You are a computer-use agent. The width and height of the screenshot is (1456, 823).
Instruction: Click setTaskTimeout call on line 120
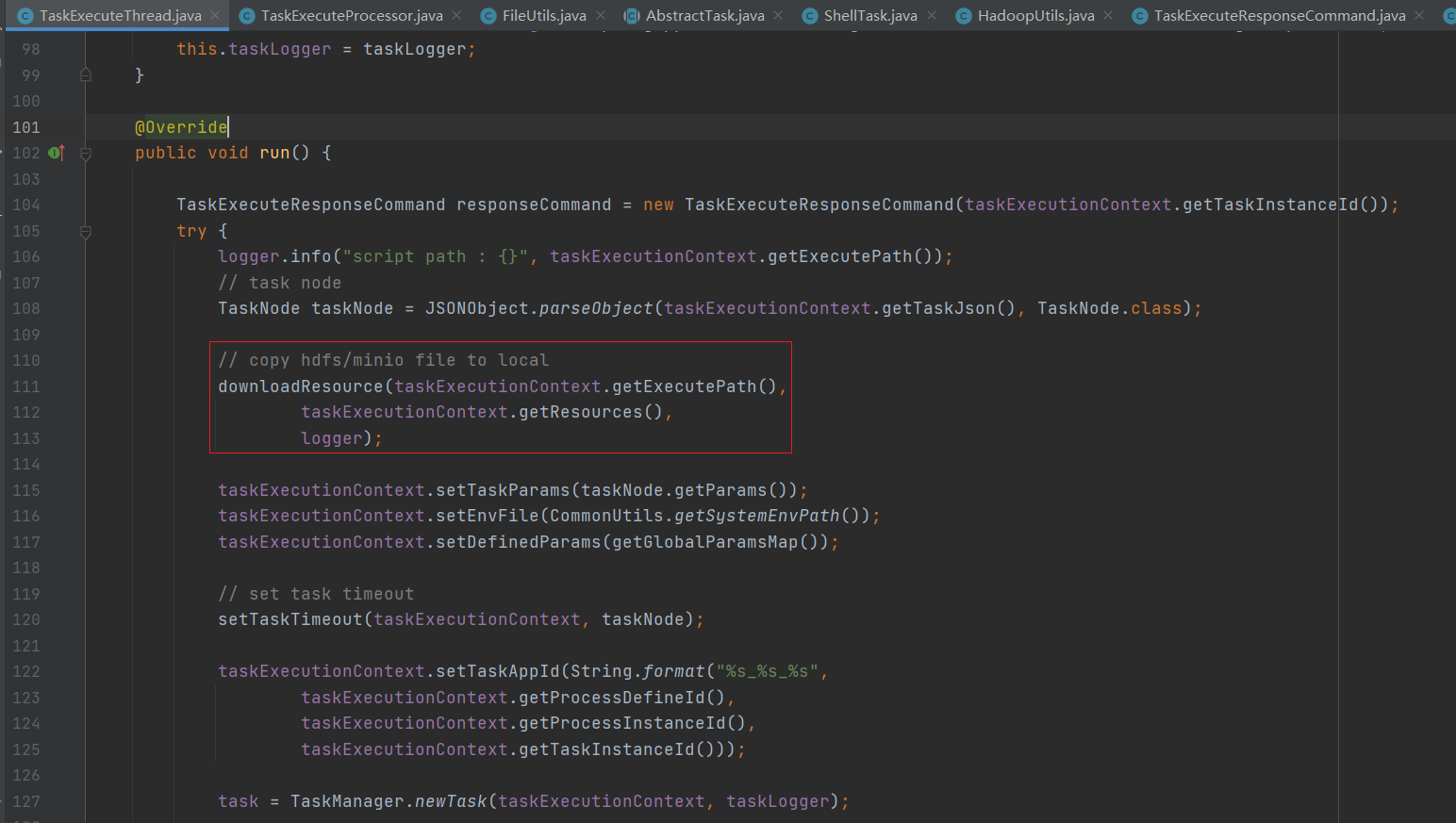(x=290, y=619)
